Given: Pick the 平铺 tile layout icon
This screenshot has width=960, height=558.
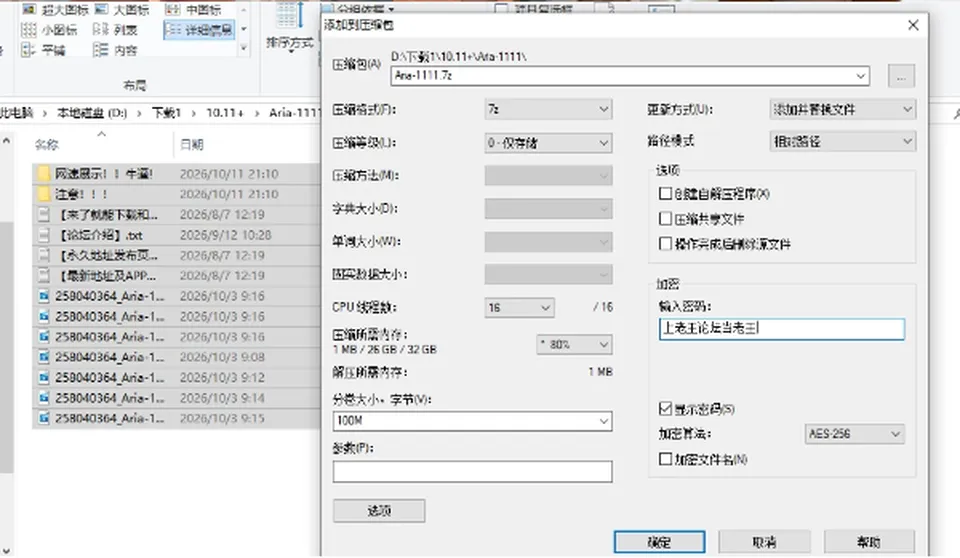Looking at the screenshot, I should tap(29, 50).
